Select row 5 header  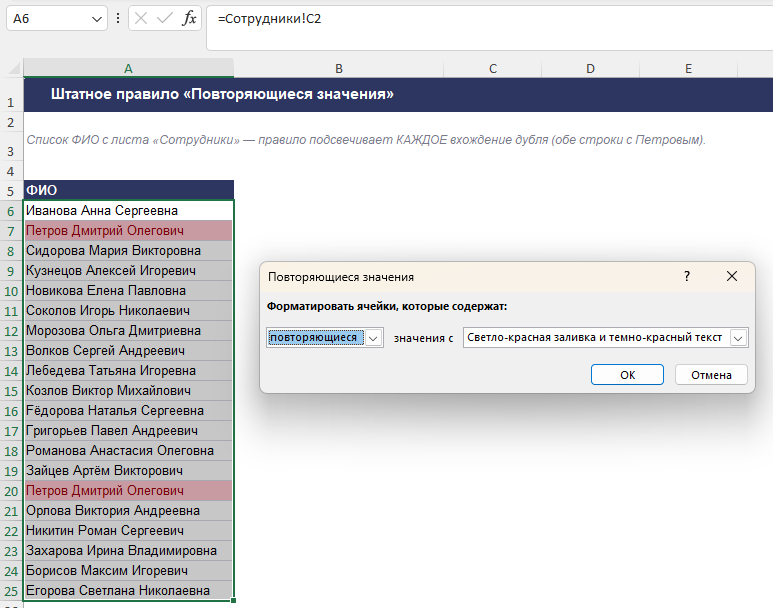[11, 190]
